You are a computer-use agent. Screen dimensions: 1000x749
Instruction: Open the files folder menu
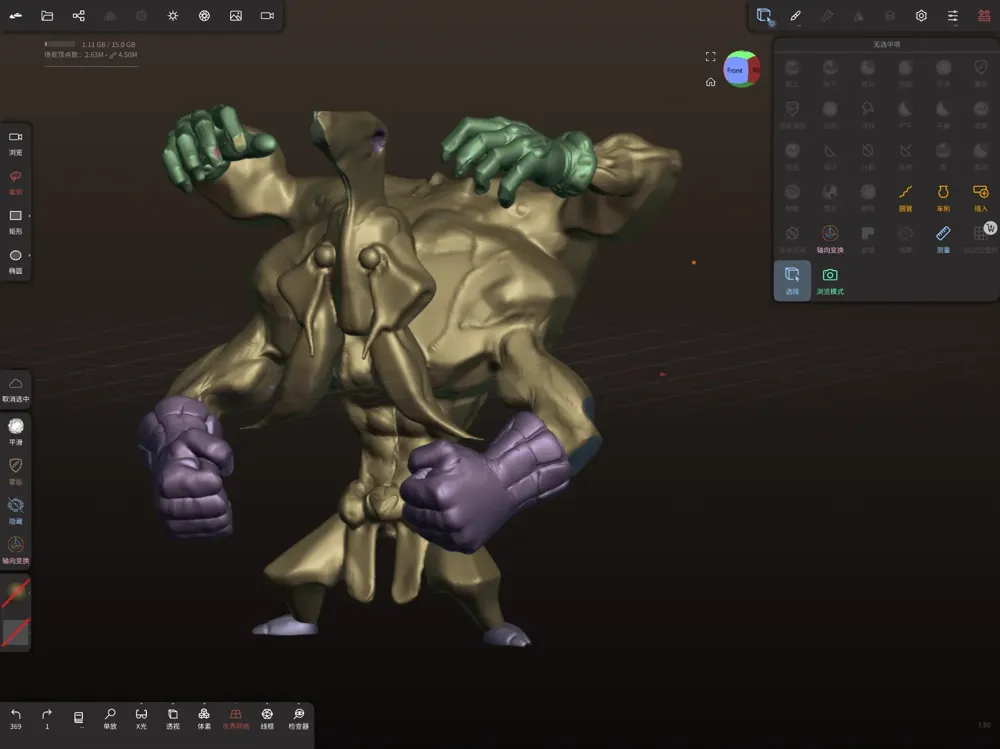tap(47, 15)
